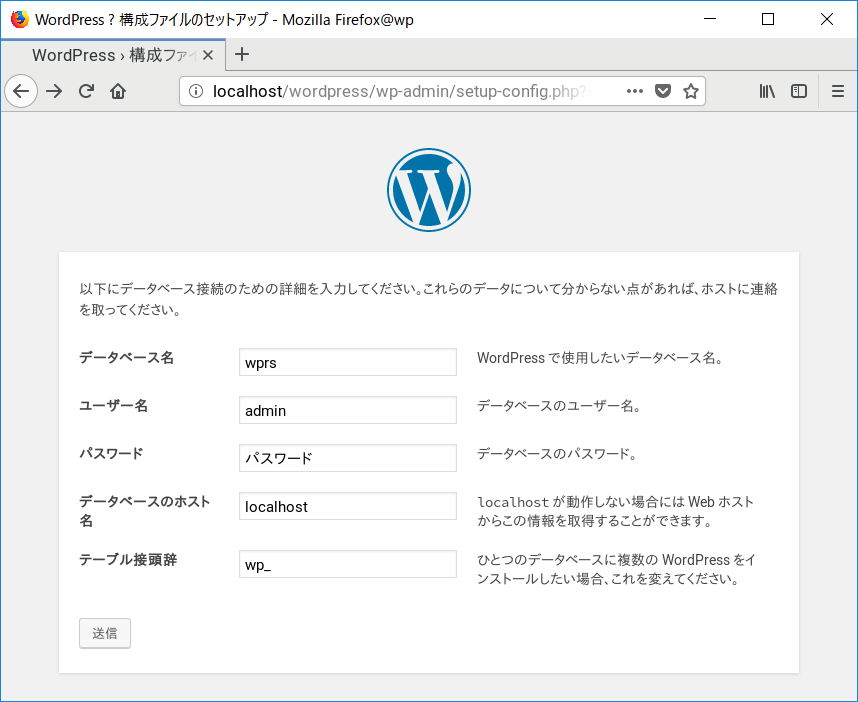Click the ユーザー名 label
The width and height of the screenshot is (858, 702).
(x=114, y=406)
